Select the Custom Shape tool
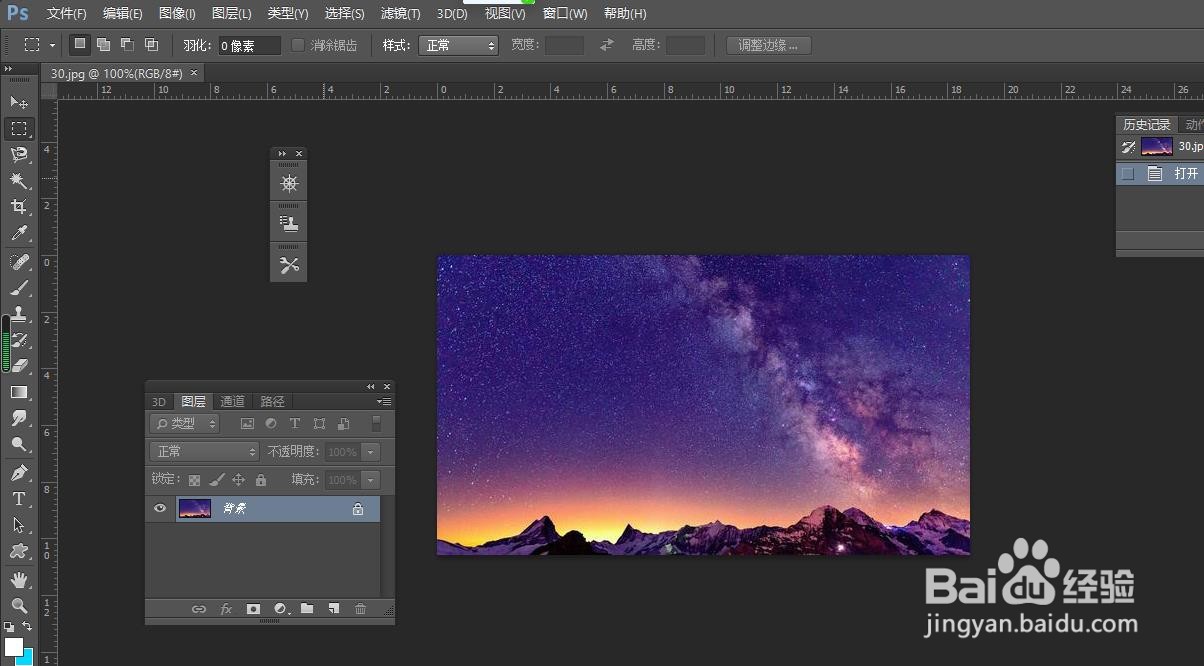 (x=19, y=550)
